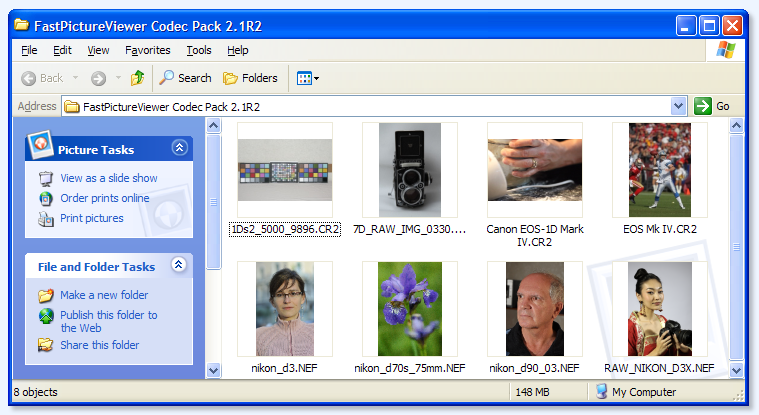Click the file list scrollbar thumb
Image resolution: width=759 pixels, height=415 pixels.
(736, 247)
